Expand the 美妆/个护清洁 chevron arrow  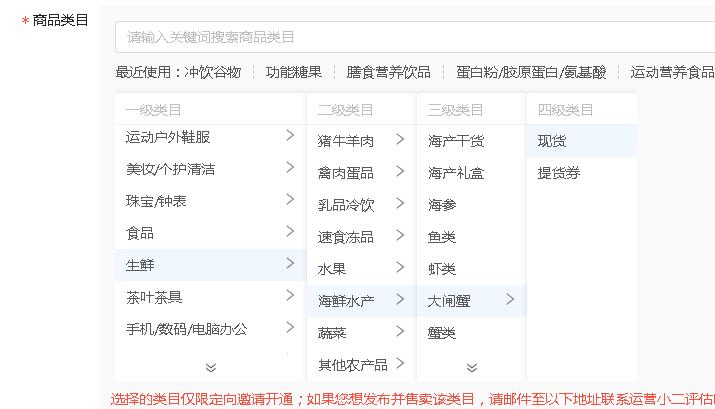[290, 167]
